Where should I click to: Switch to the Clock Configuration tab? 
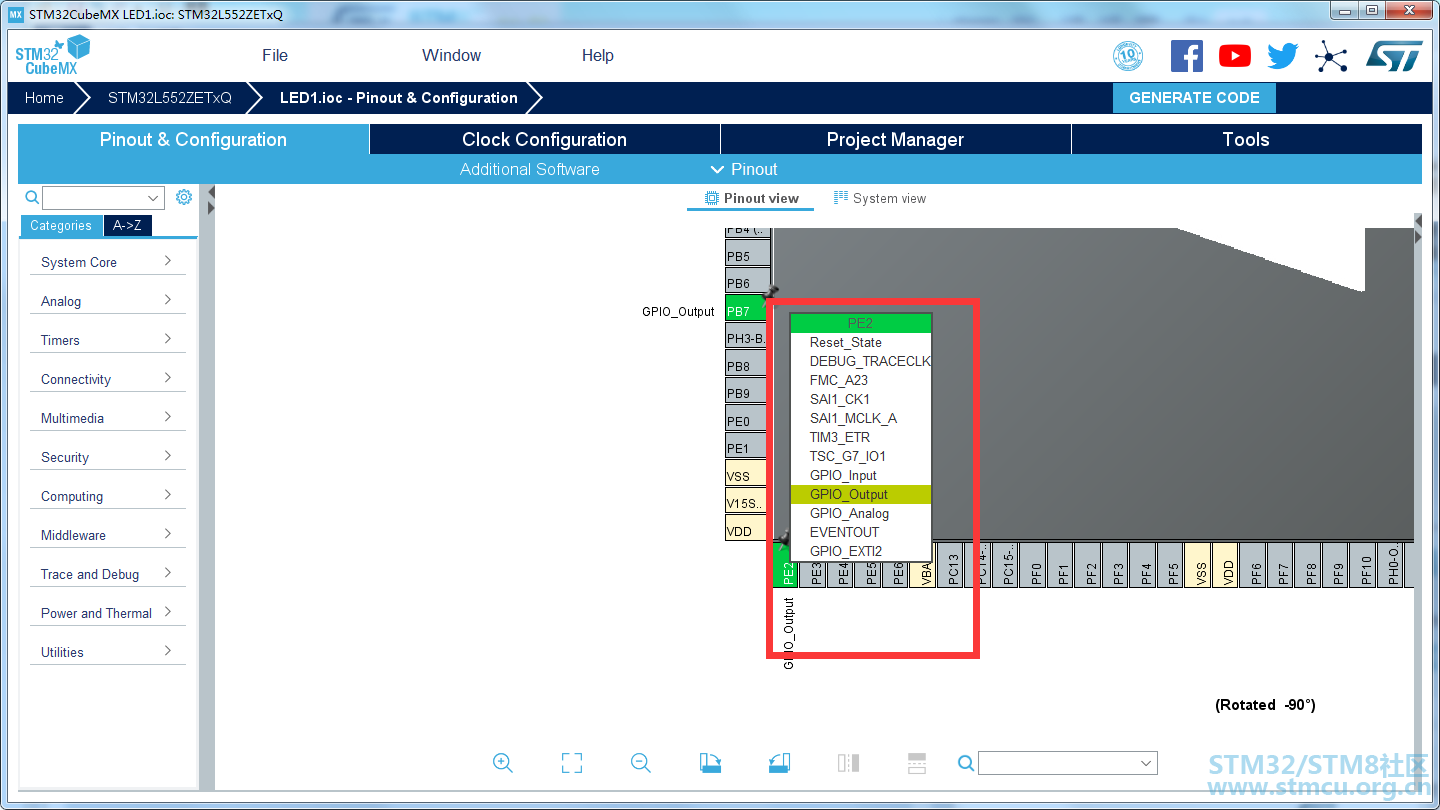point(545,139)
